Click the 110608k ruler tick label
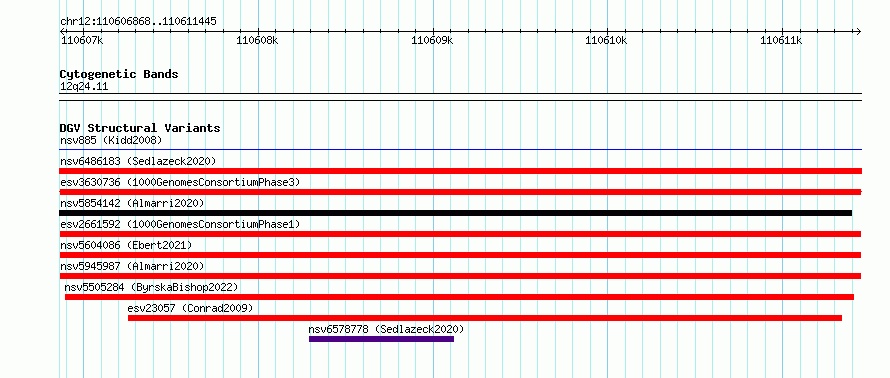Screen dimensions: 890x378 (x=258, y=40)
